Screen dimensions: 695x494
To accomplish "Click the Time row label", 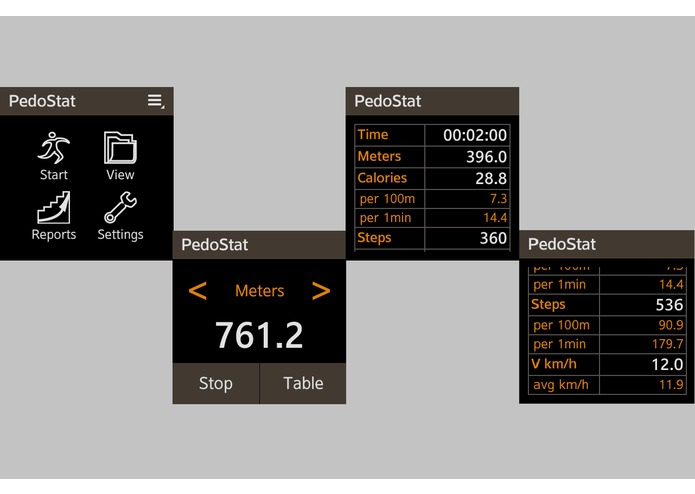I will (x=373, y=135).
